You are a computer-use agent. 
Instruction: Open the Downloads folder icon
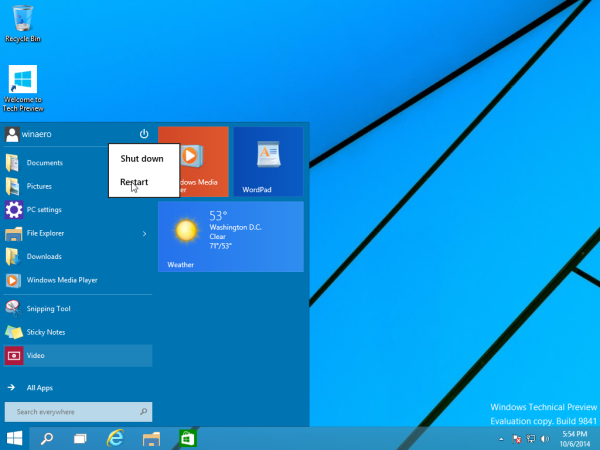(12, 257)
